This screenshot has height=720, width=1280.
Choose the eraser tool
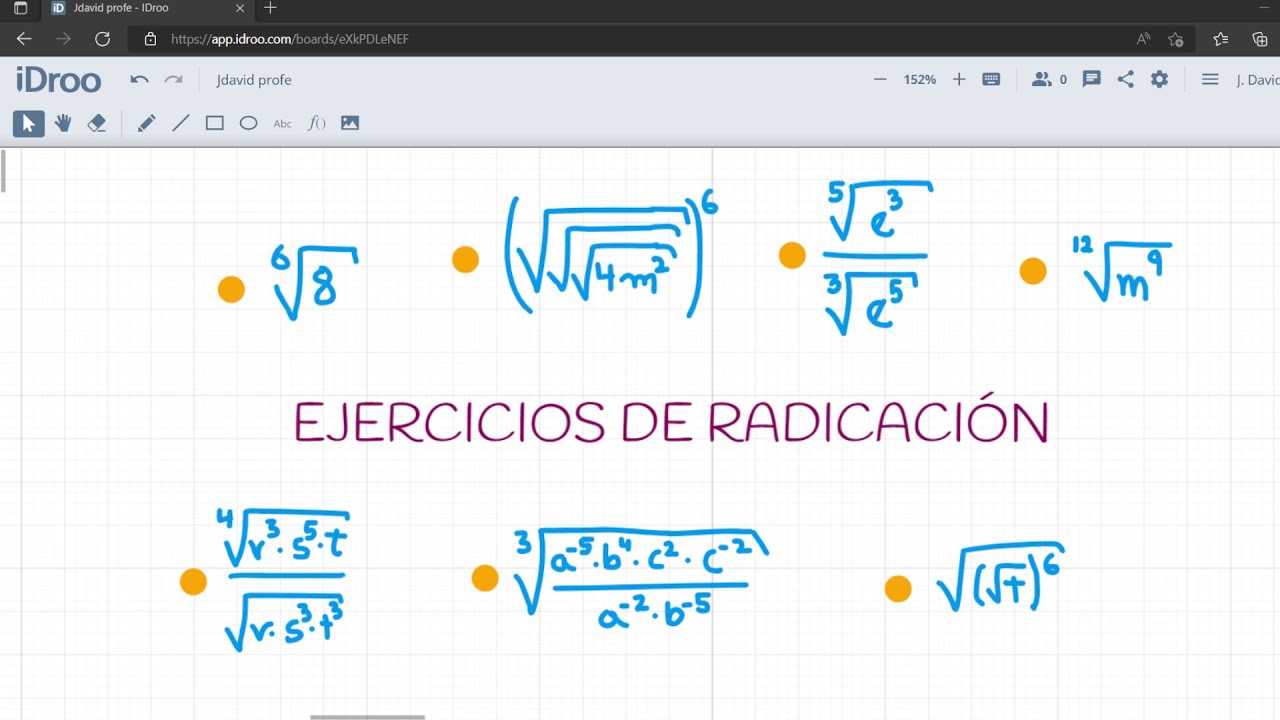[x=97, y=123]
